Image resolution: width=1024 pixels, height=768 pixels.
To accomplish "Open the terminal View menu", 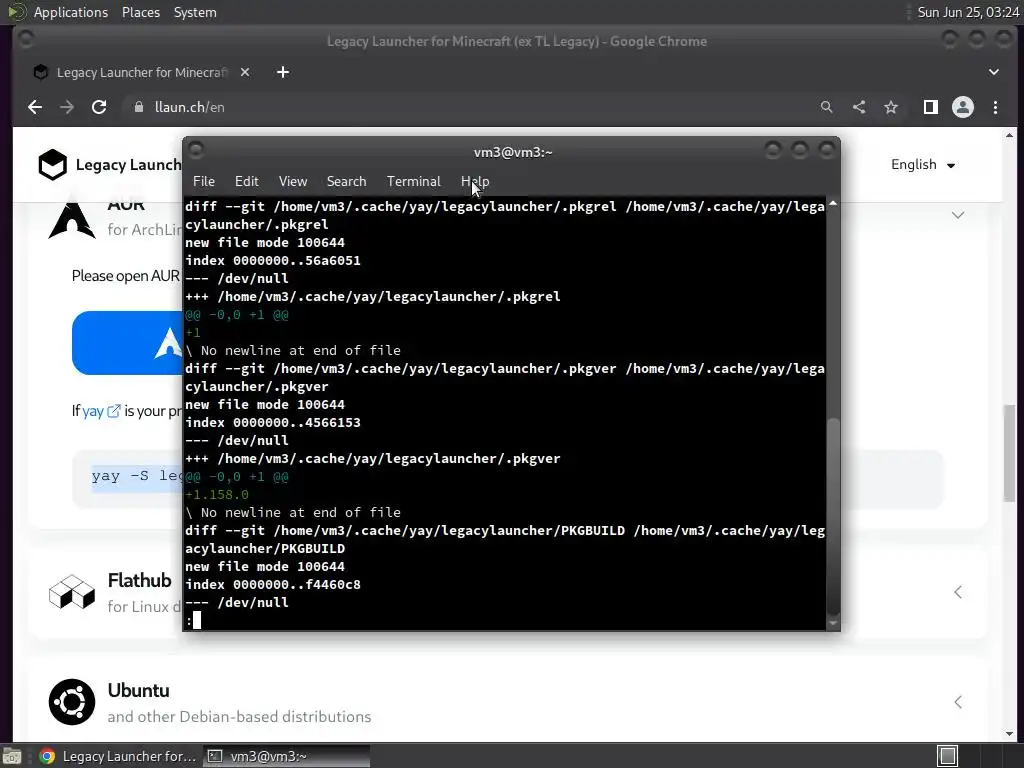I will 293,182.
